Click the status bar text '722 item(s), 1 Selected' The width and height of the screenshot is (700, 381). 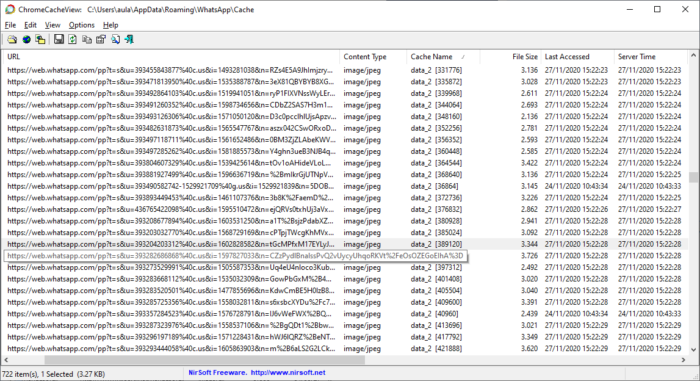tap(38, 374)
